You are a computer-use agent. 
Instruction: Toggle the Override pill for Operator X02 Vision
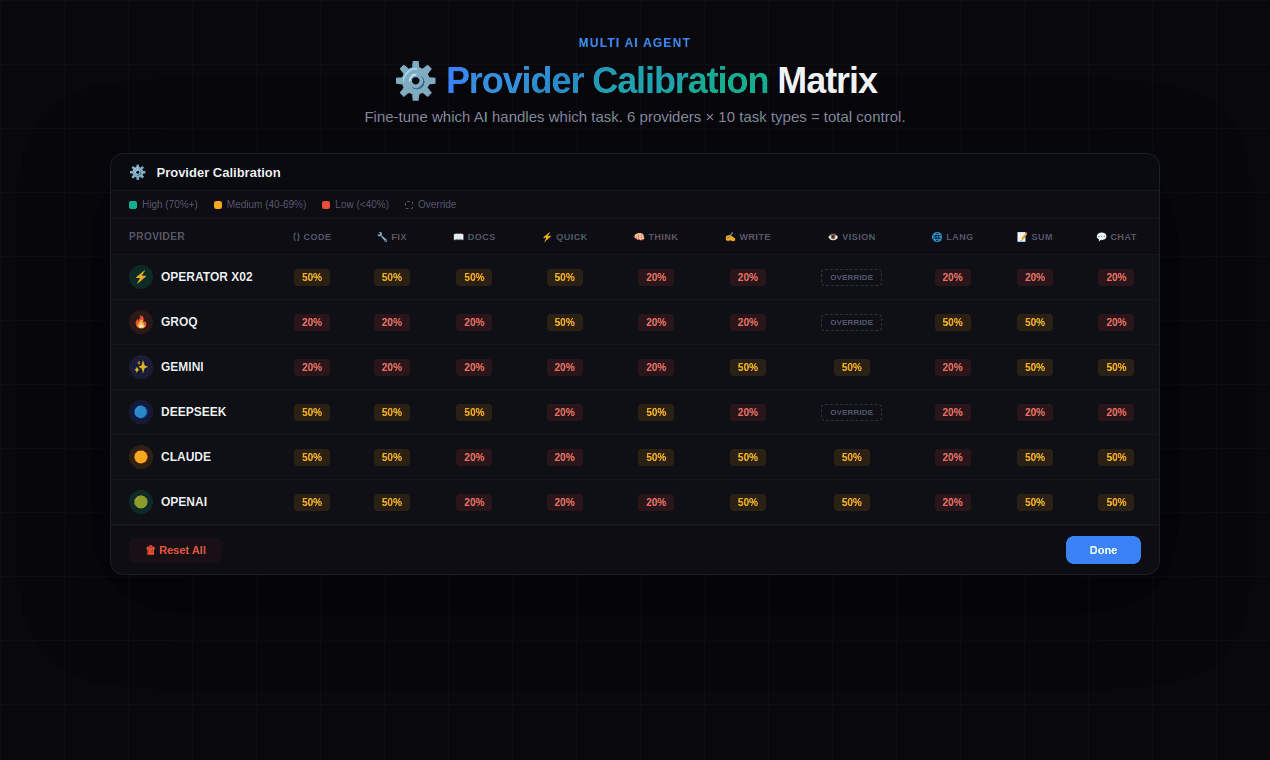pyautogui.click(x=851, y=277)
